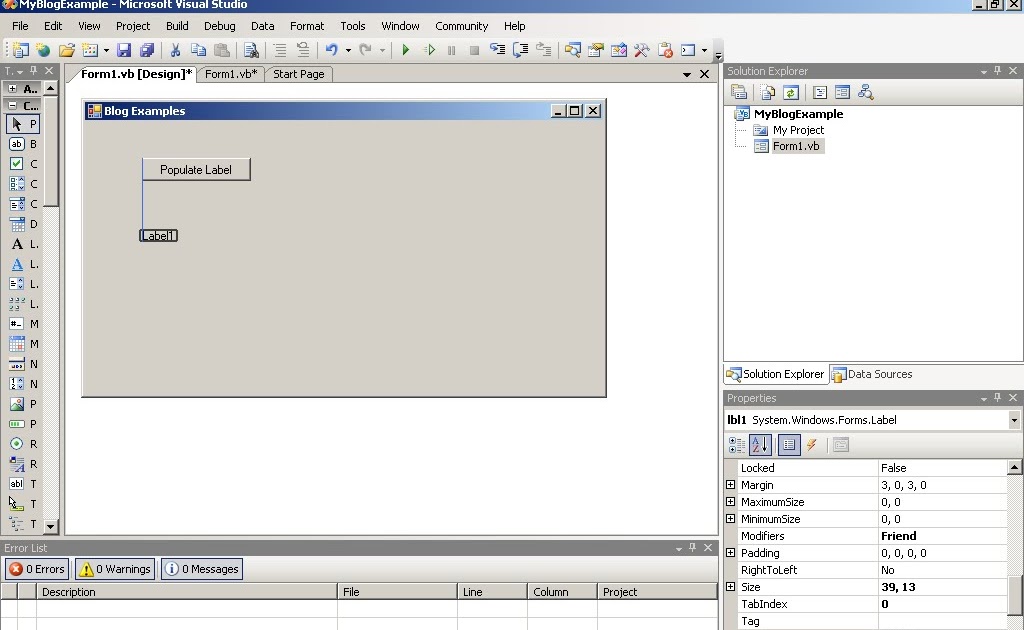Click the Properties grid scroll up arrow
This screenshot has width=1024, height=630.
[1014, 467]
